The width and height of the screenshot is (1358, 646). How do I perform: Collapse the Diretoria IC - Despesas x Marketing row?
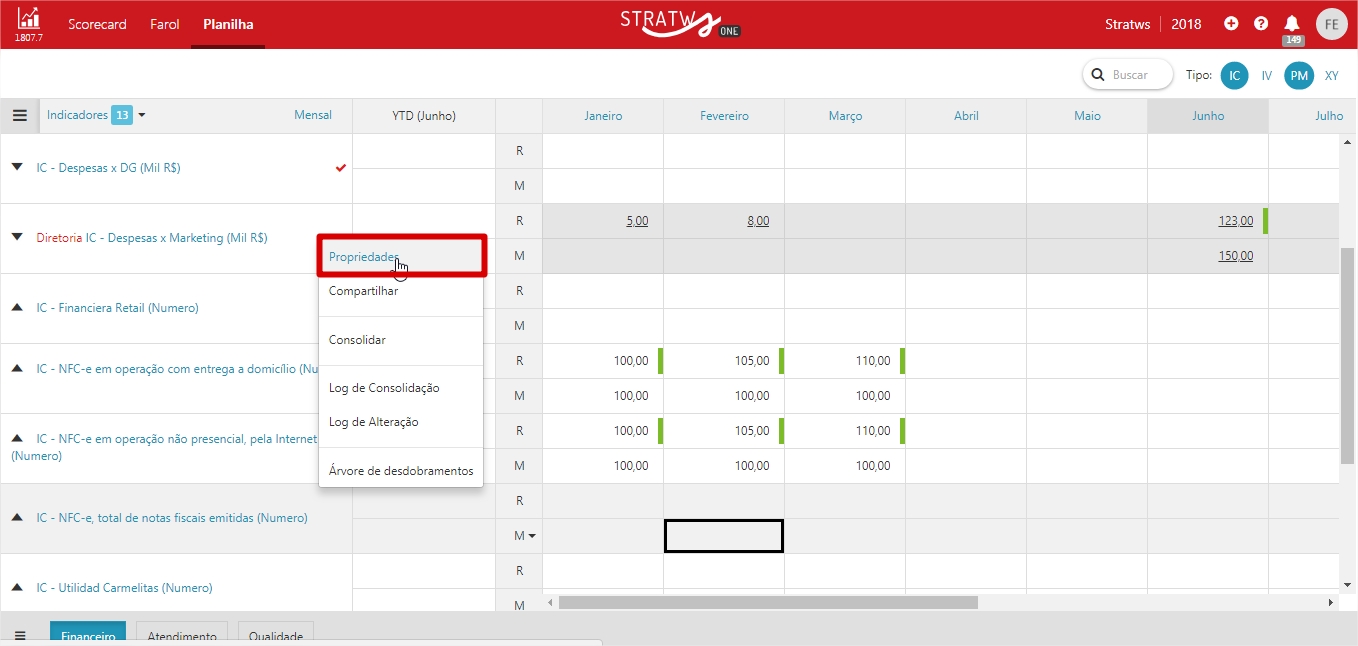tap(16, 237)
